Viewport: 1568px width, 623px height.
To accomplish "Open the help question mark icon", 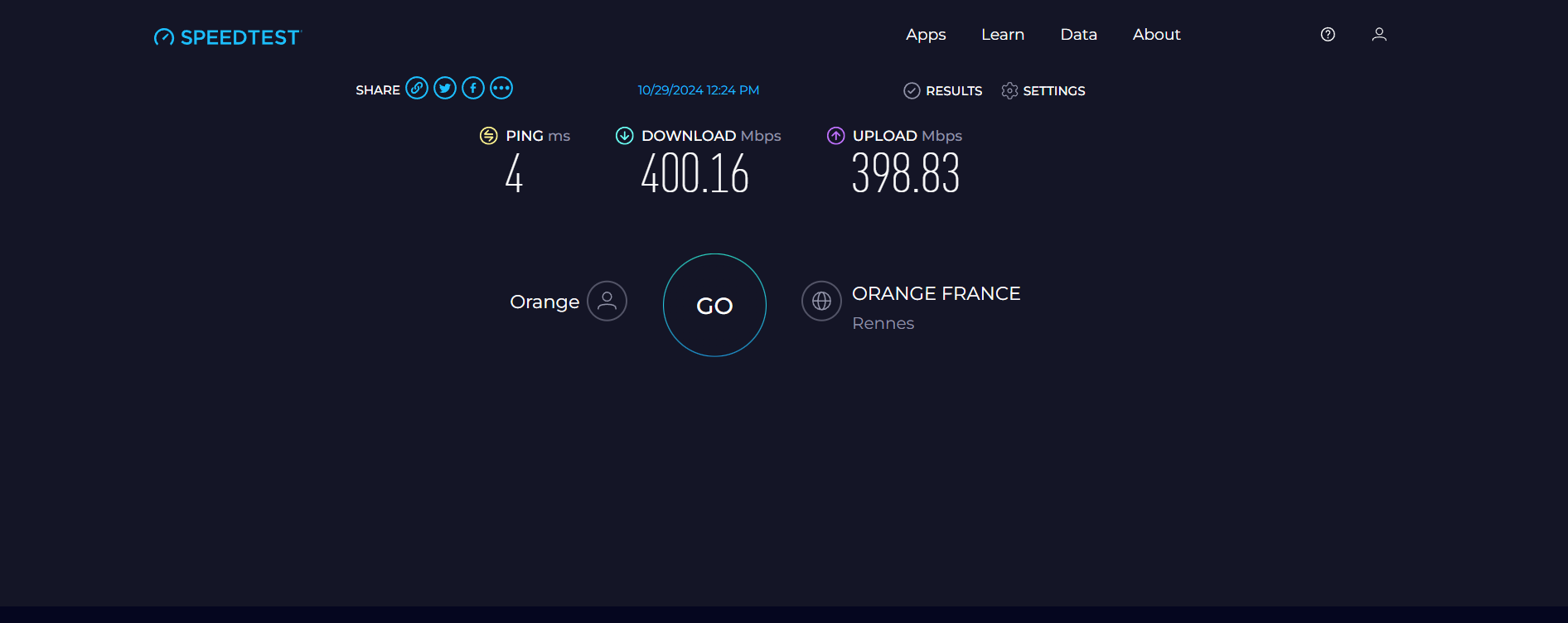I will coord(1328,34).
